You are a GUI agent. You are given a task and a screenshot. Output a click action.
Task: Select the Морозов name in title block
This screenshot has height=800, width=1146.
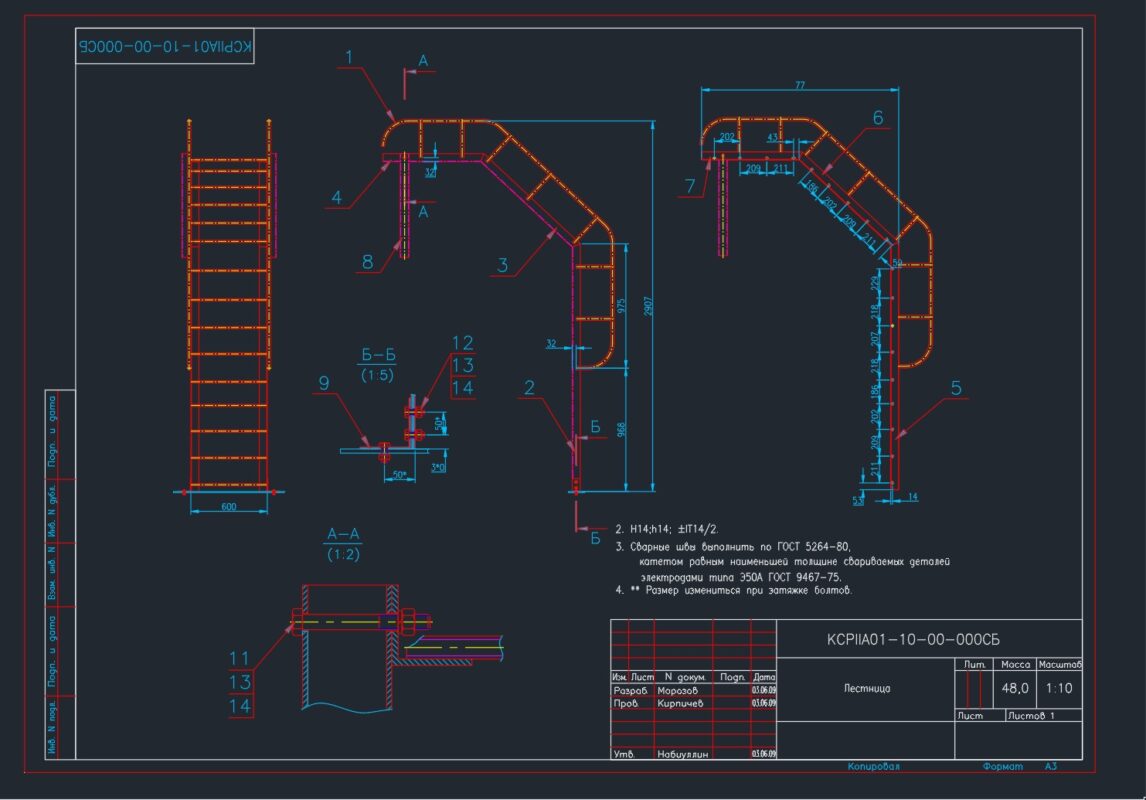686,690
